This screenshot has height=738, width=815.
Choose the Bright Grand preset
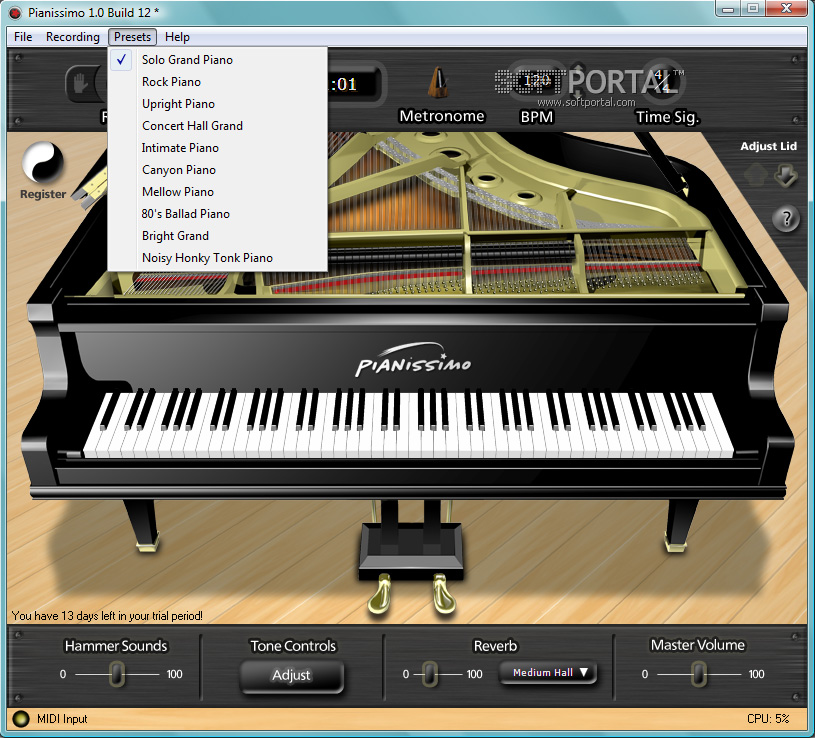(x=217, y=236)
